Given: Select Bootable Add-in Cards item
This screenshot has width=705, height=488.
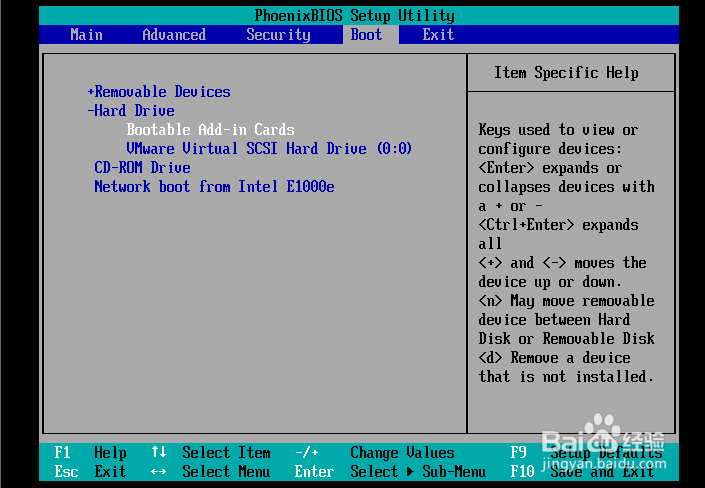Looking at the screenshot, I should click(x=210, y=130).
